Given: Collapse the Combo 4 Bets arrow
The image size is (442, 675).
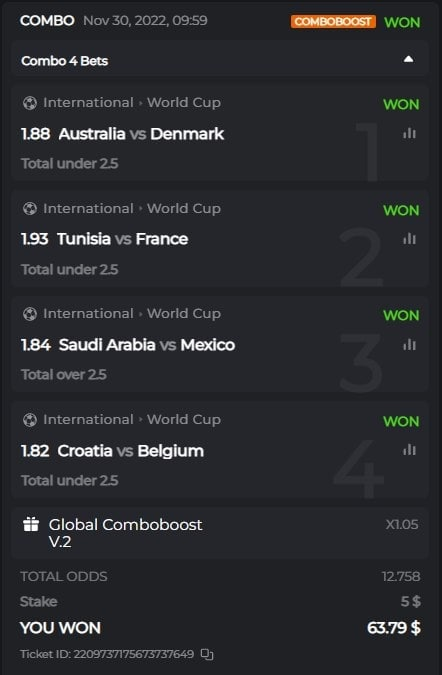Looking at the screenshot, I should tap(408, 59).
